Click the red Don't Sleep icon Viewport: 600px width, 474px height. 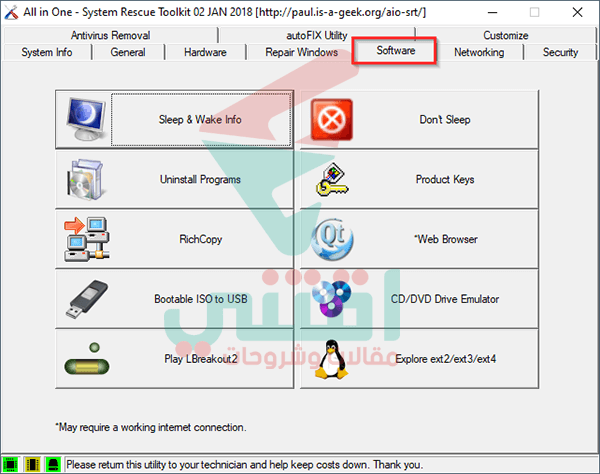pyautogui.click(x=331, y=120)
